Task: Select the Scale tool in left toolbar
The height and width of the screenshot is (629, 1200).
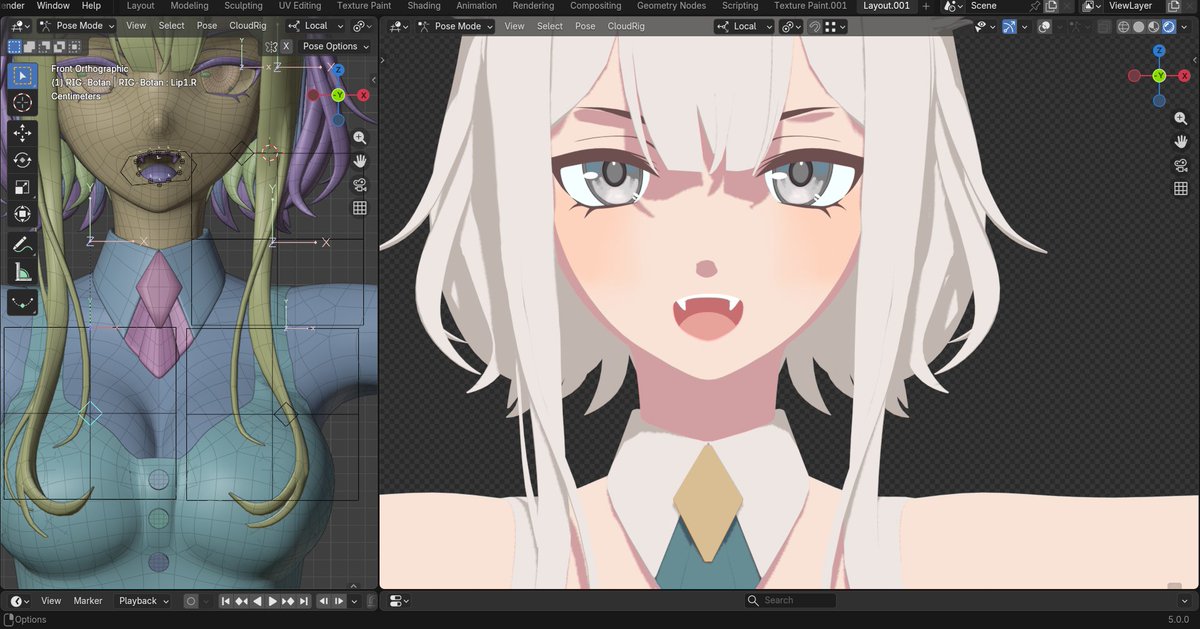Action: point(22,187)
